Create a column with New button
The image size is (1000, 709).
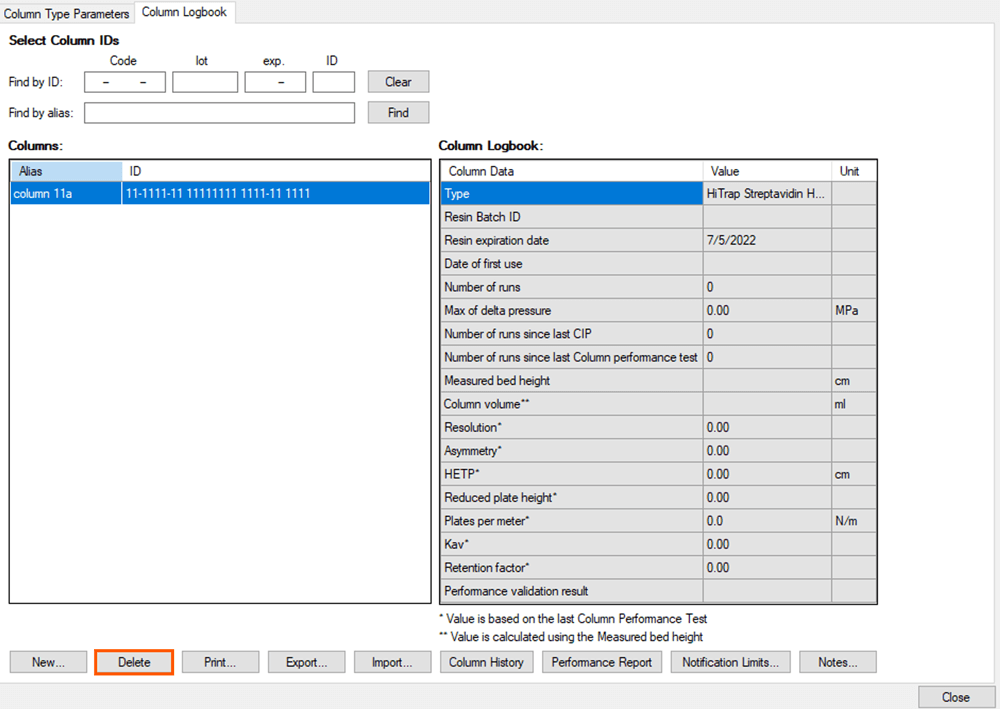coord(48,662)
